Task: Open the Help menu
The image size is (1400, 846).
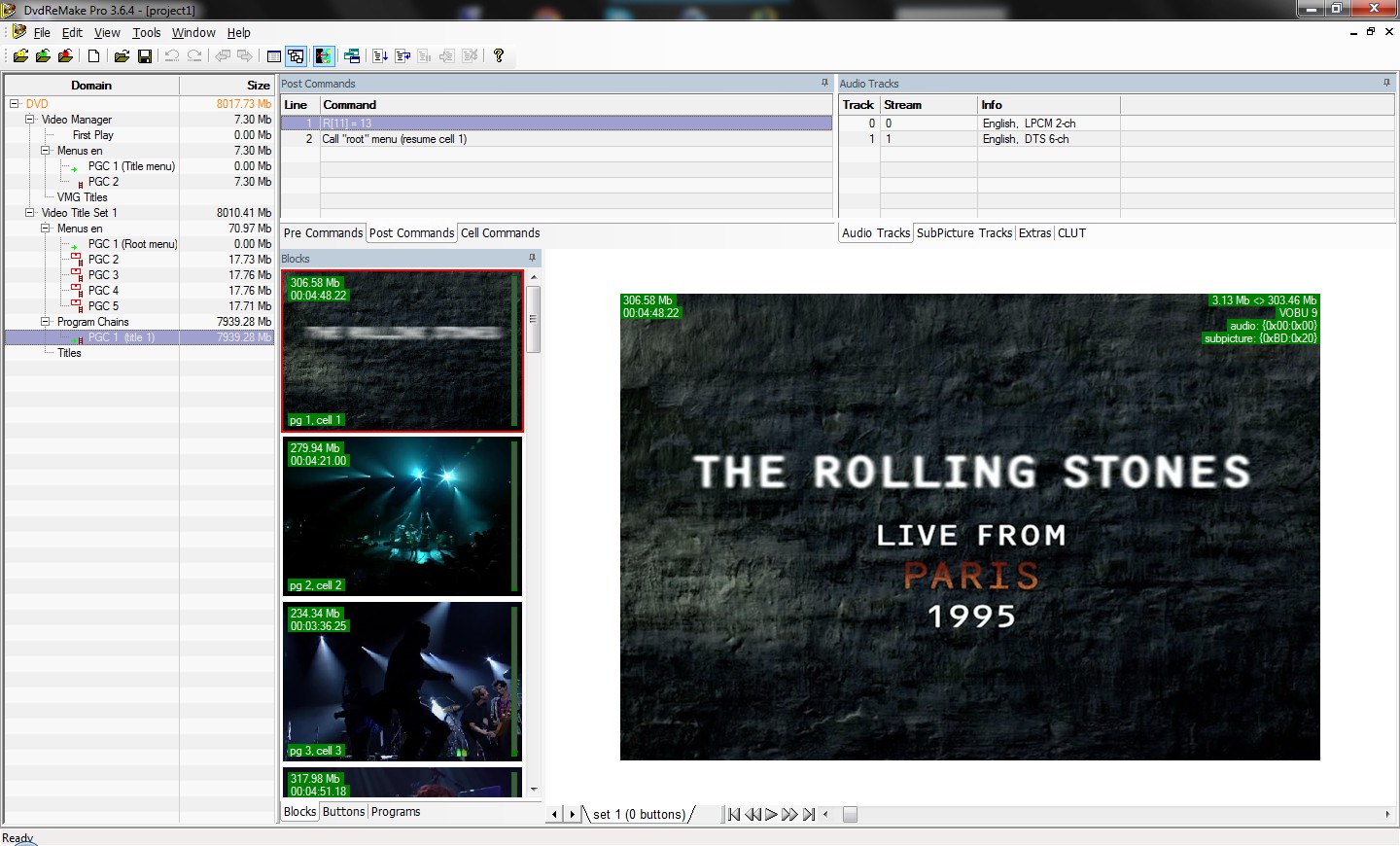Action: point(239,32)
